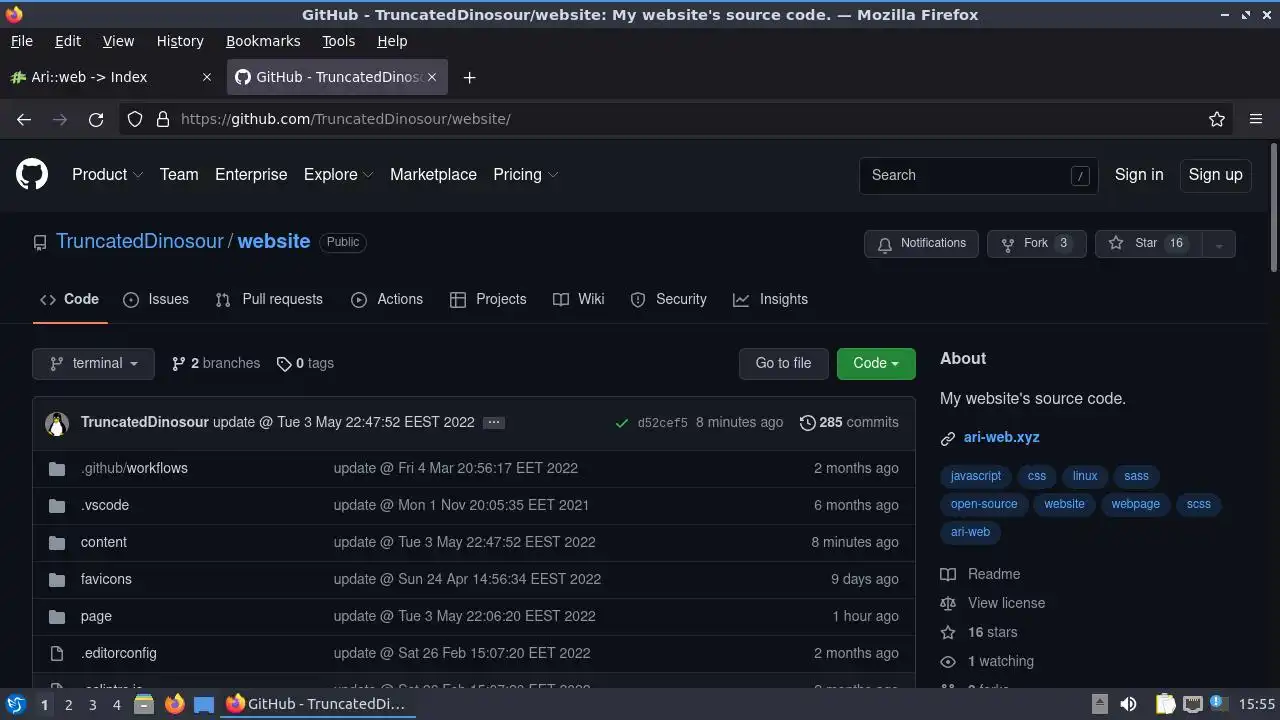
Task: Open the Wiki tab
Action: [579, 299]
